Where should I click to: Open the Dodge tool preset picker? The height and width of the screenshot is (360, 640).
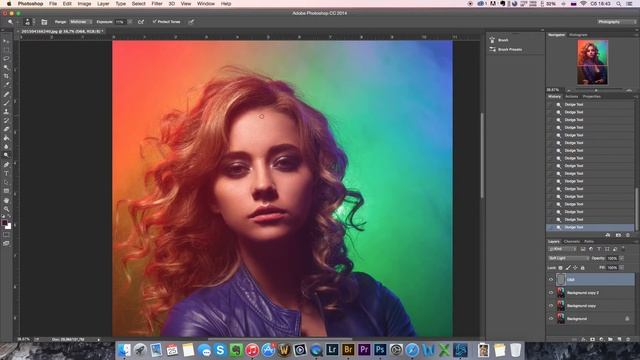[x=11, y=22]
